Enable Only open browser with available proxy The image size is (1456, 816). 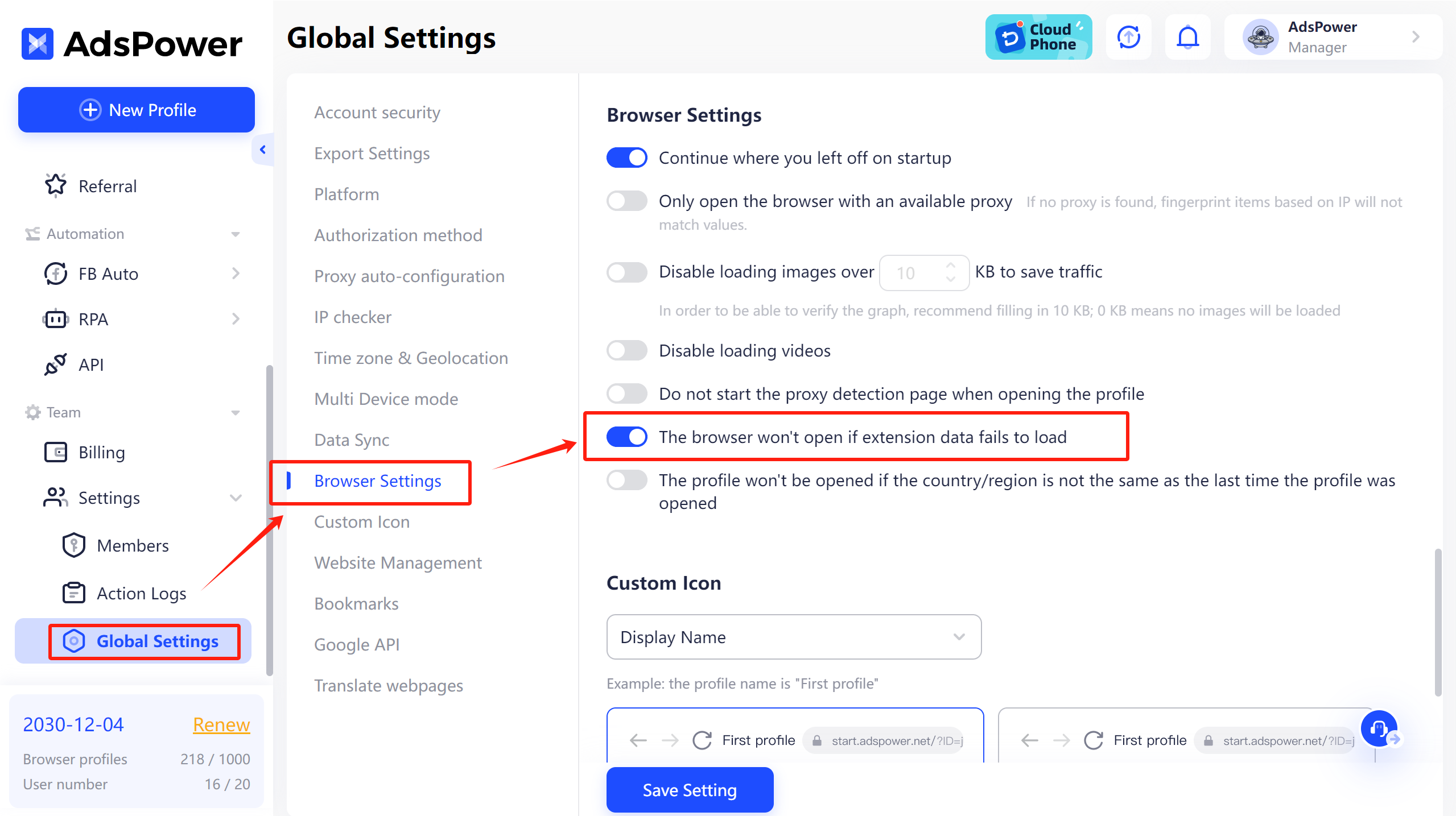(x=627, y=201)
